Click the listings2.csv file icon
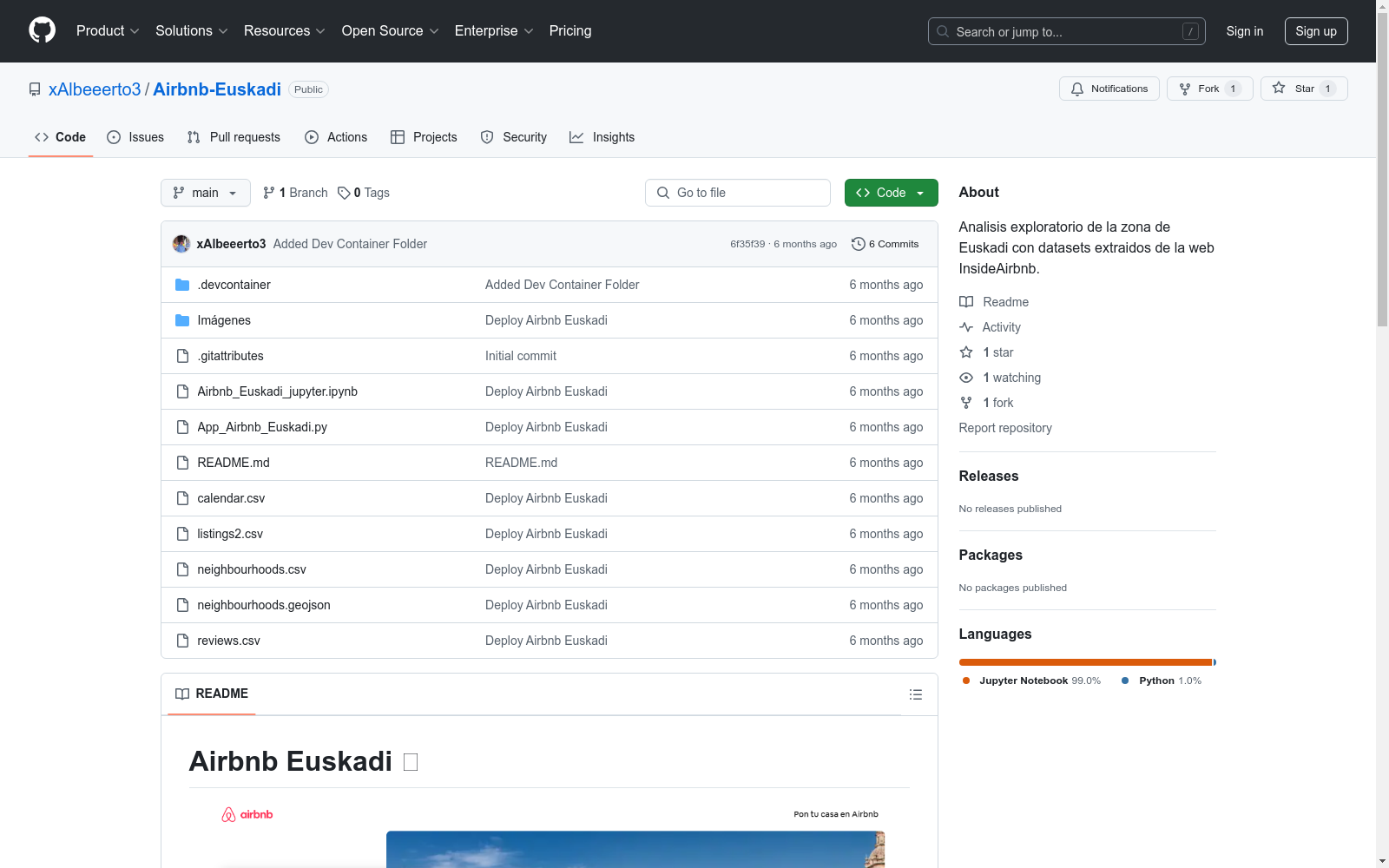 [x=182, y=534]
